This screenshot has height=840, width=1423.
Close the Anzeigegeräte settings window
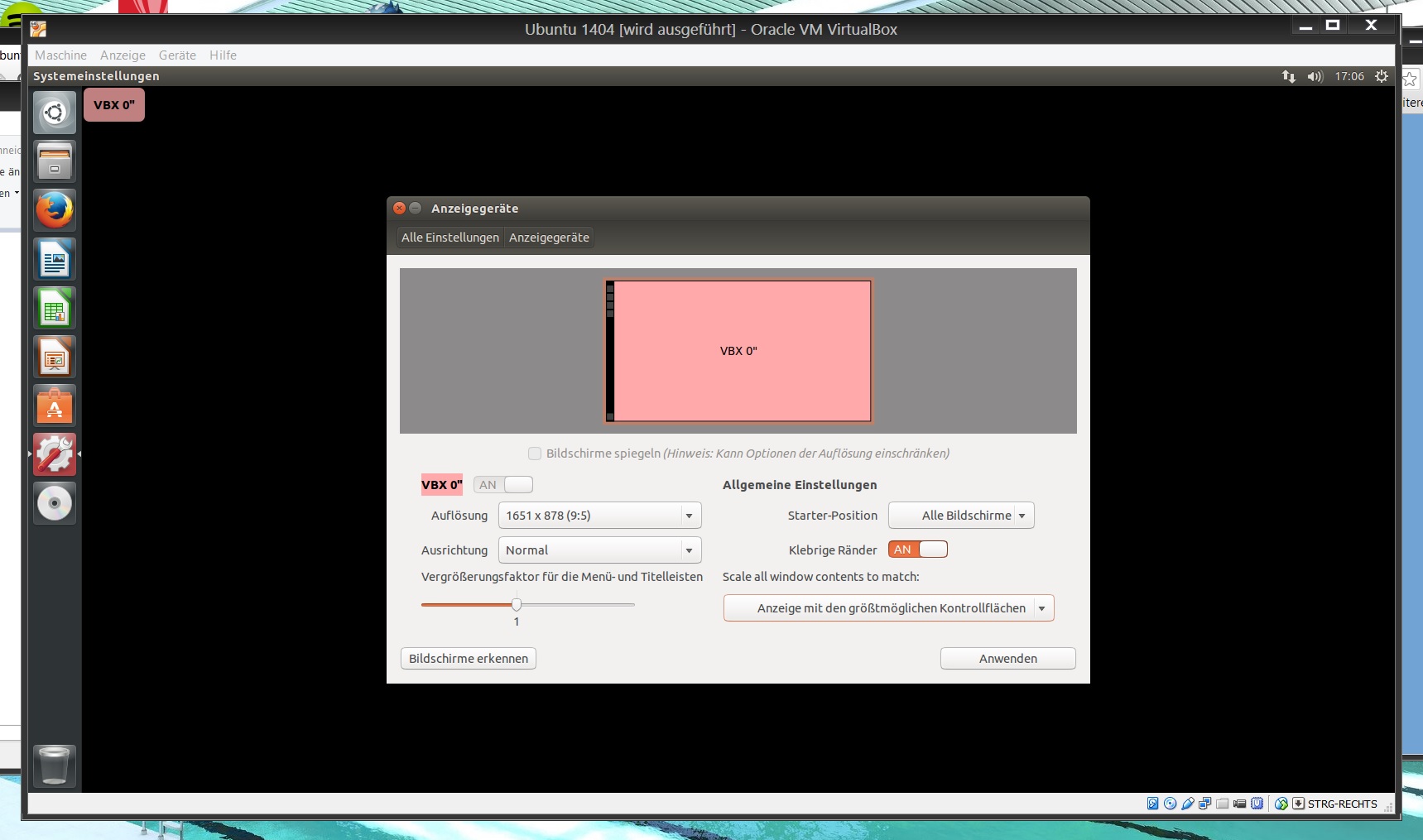399,208
